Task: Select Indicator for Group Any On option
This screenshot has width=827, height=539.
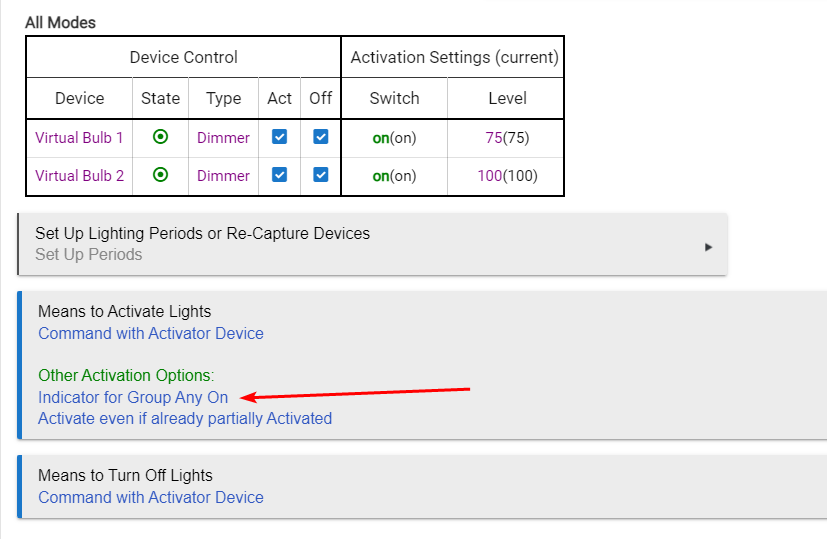Action: (x=133, y=397)
